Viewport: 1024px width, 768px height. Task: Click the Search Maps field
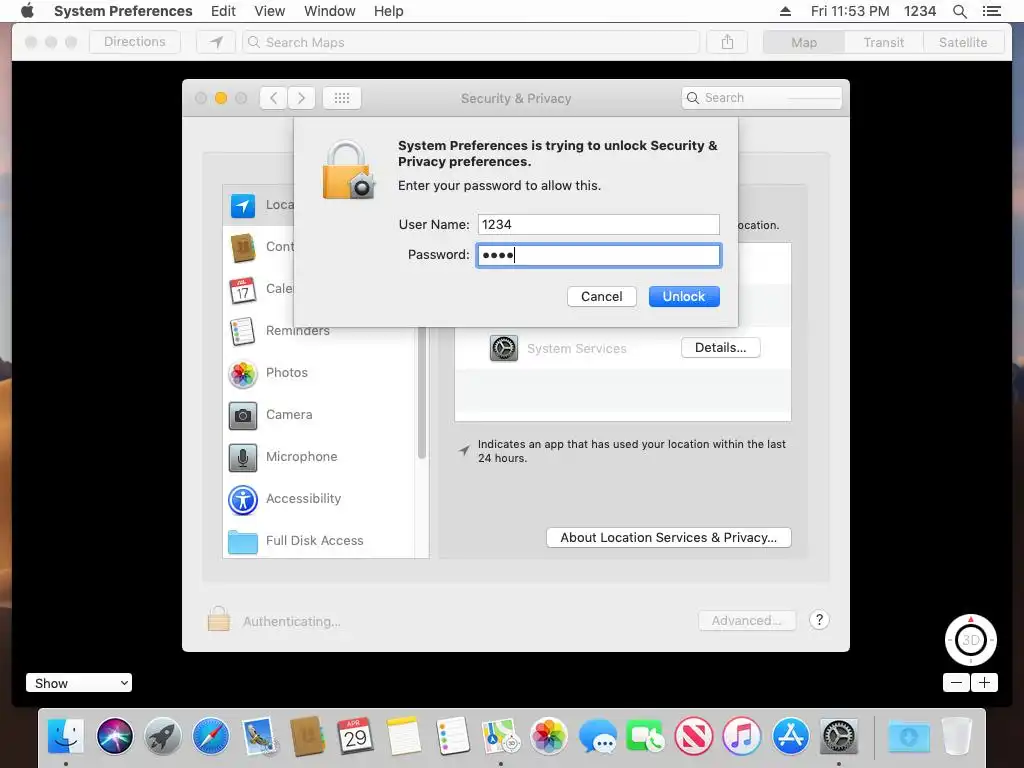click(471, 42)
